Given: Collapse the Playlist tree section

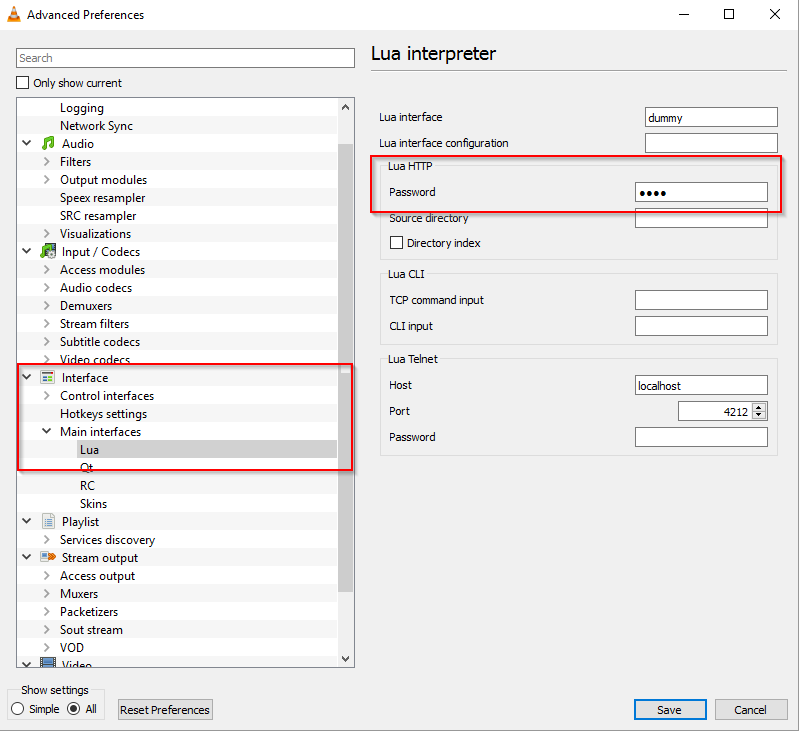Looking at the screenshot, I should [27, 521].
